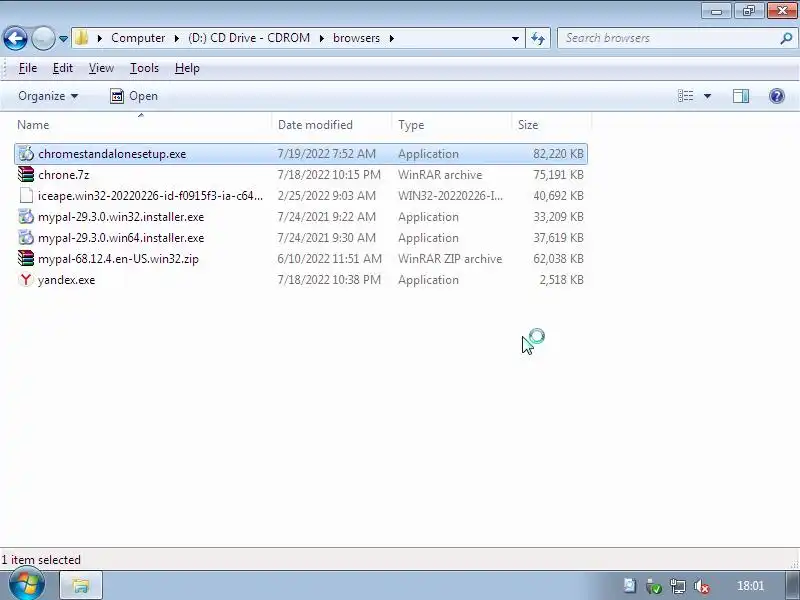Expand arrow after browsers breadcrumb
Screen dimensions: 800x600
tap(391, 38)
